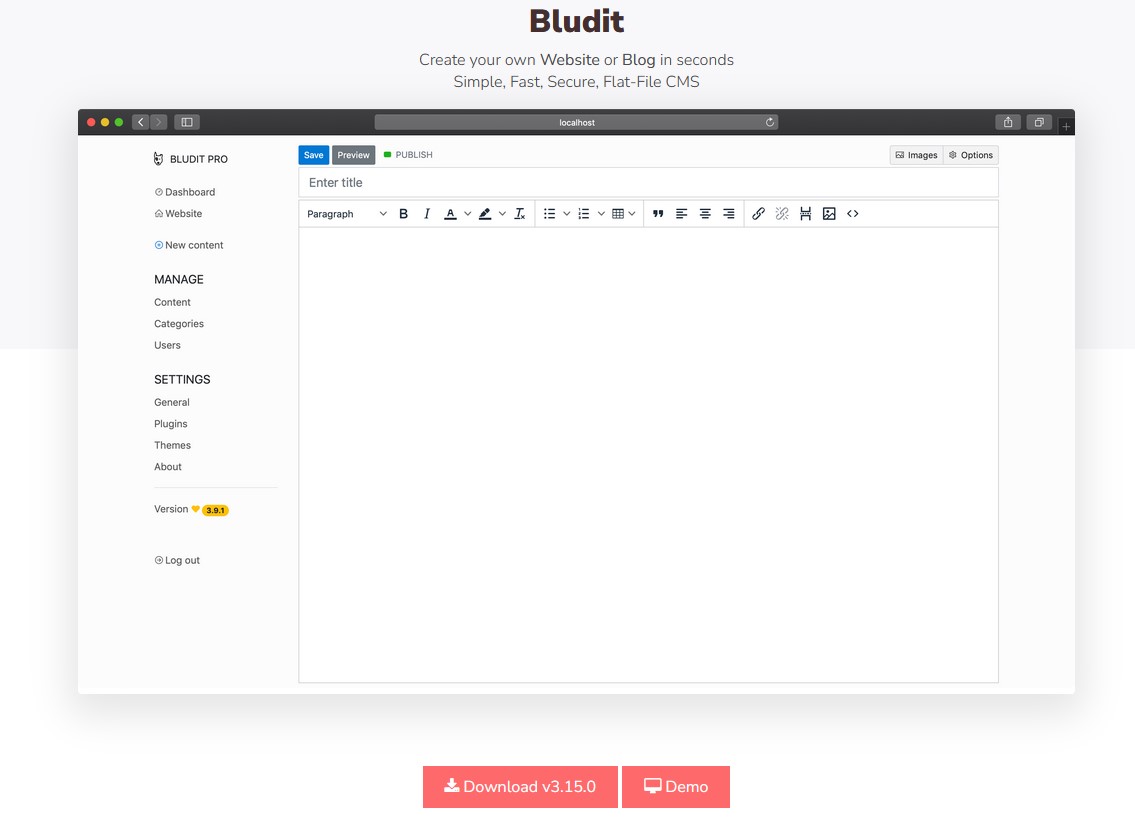
Task: Toggle italic text formatting
Action: (427, 214)
